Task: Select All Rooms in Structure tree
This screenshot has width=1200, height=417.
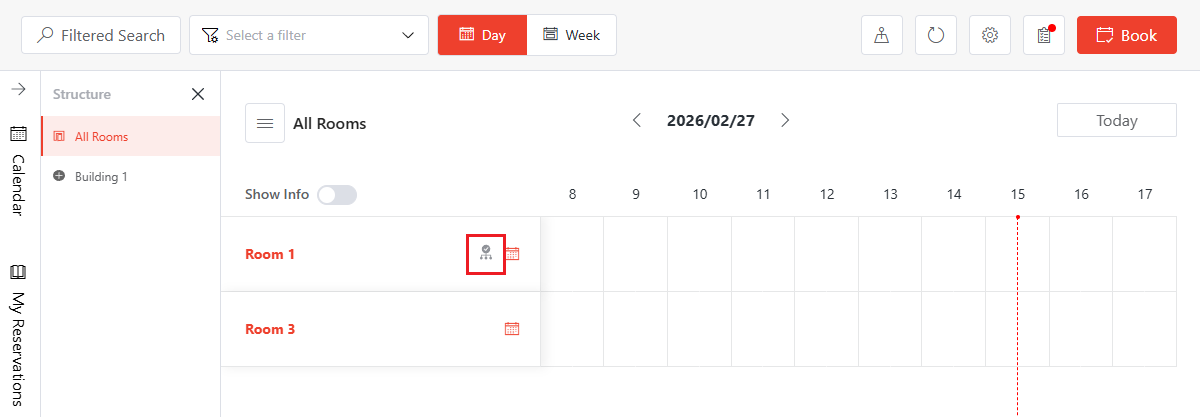Action: 101,136
